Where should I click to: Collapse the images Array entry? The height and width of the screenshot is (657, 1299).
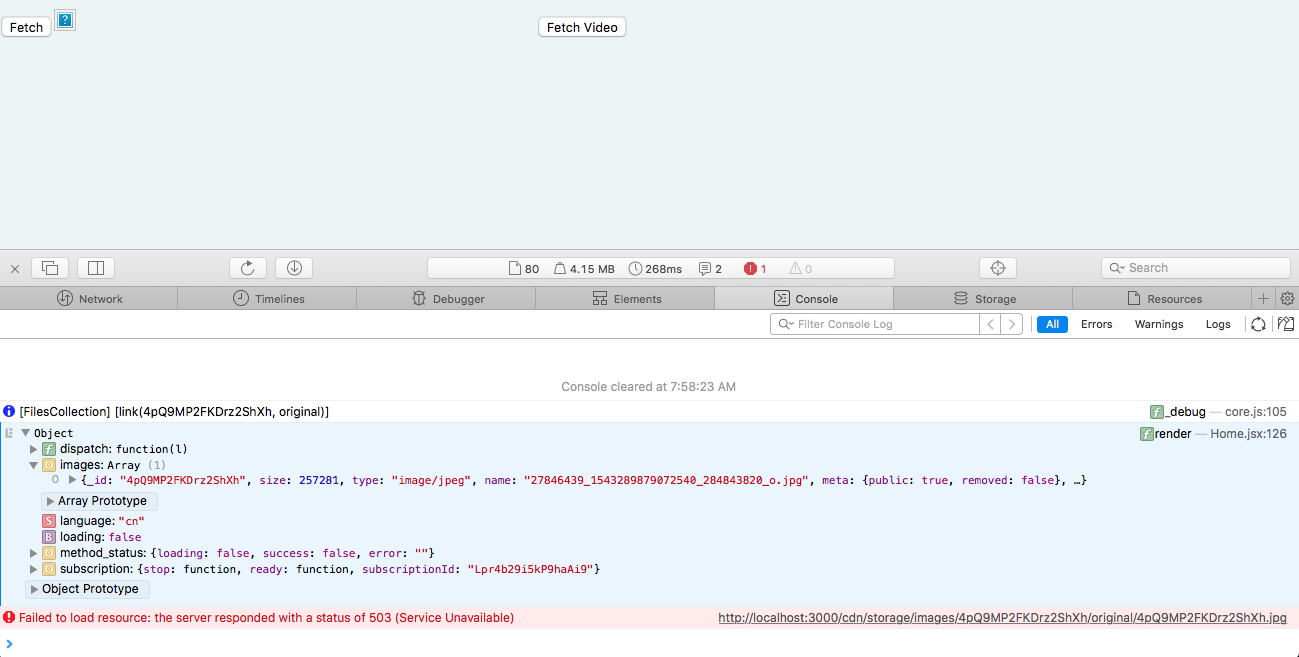tap(33, 464)
